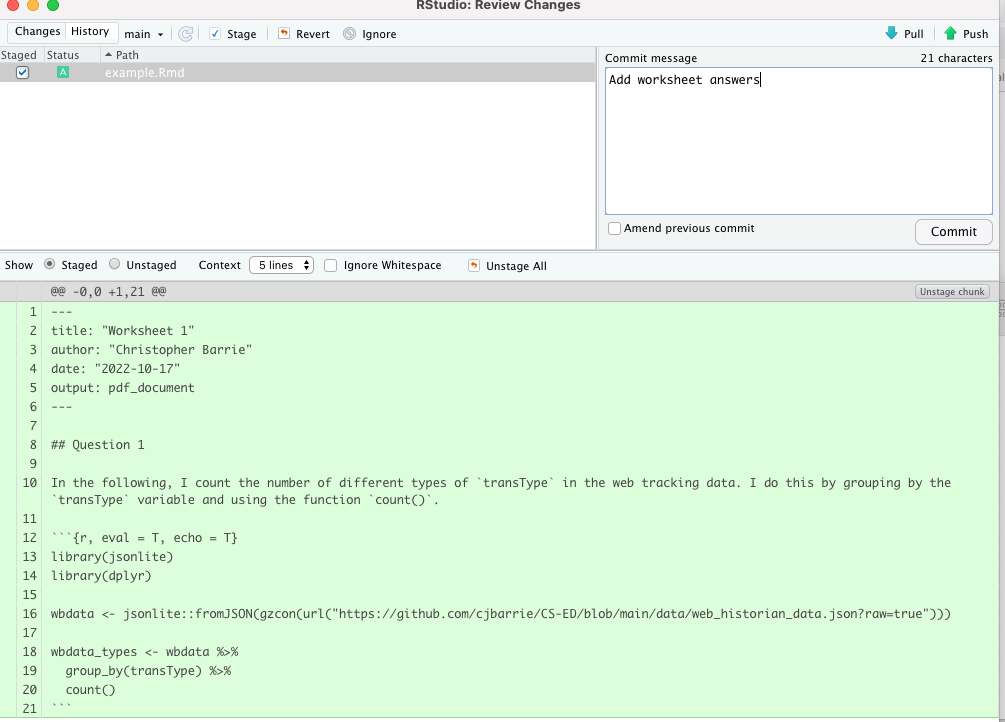
Task: Select the Staged radio button
Action: click(49, 264)
